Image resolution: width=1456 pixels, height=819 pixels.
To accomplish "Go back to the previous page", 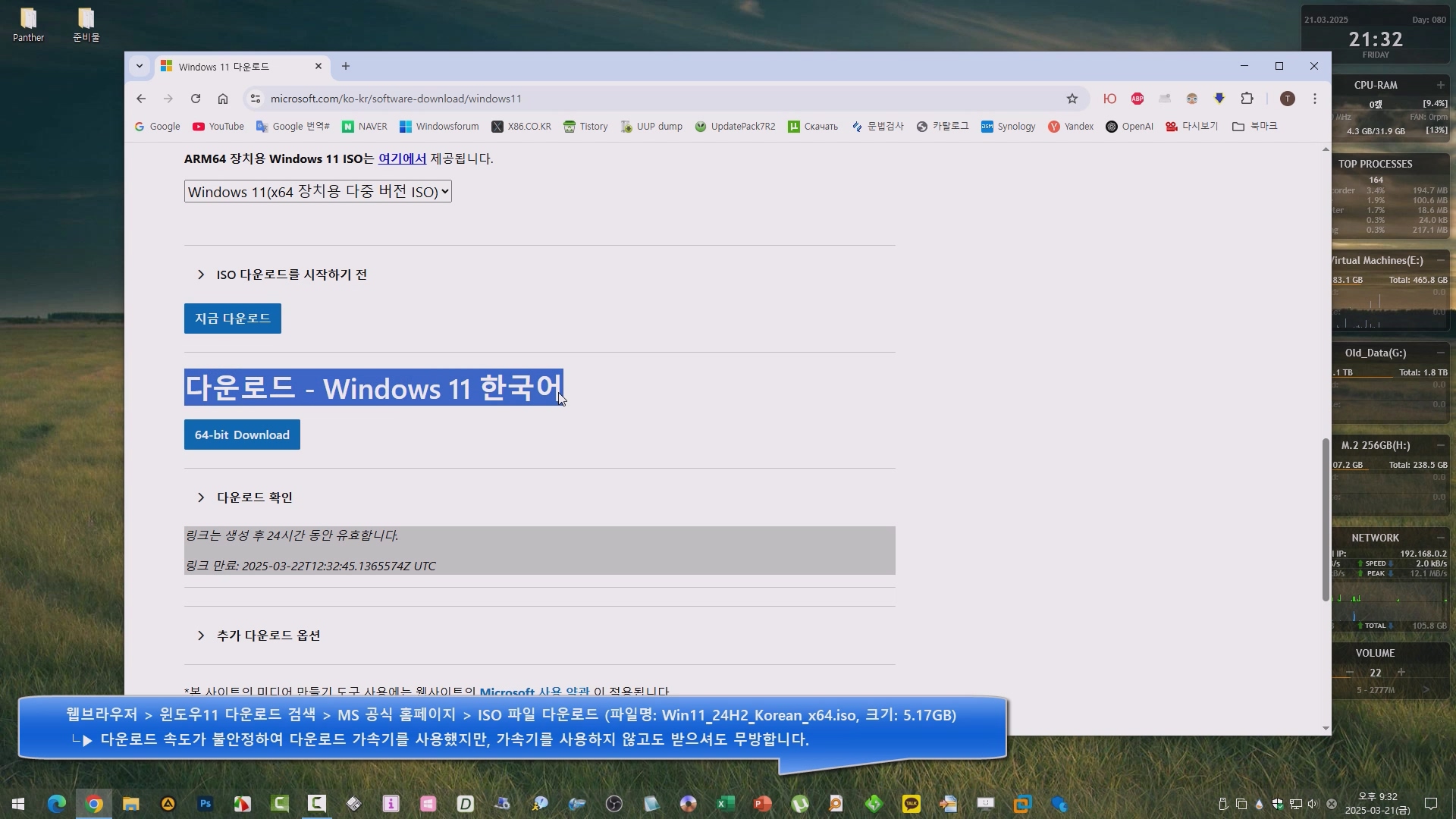I will click(141, 99).
